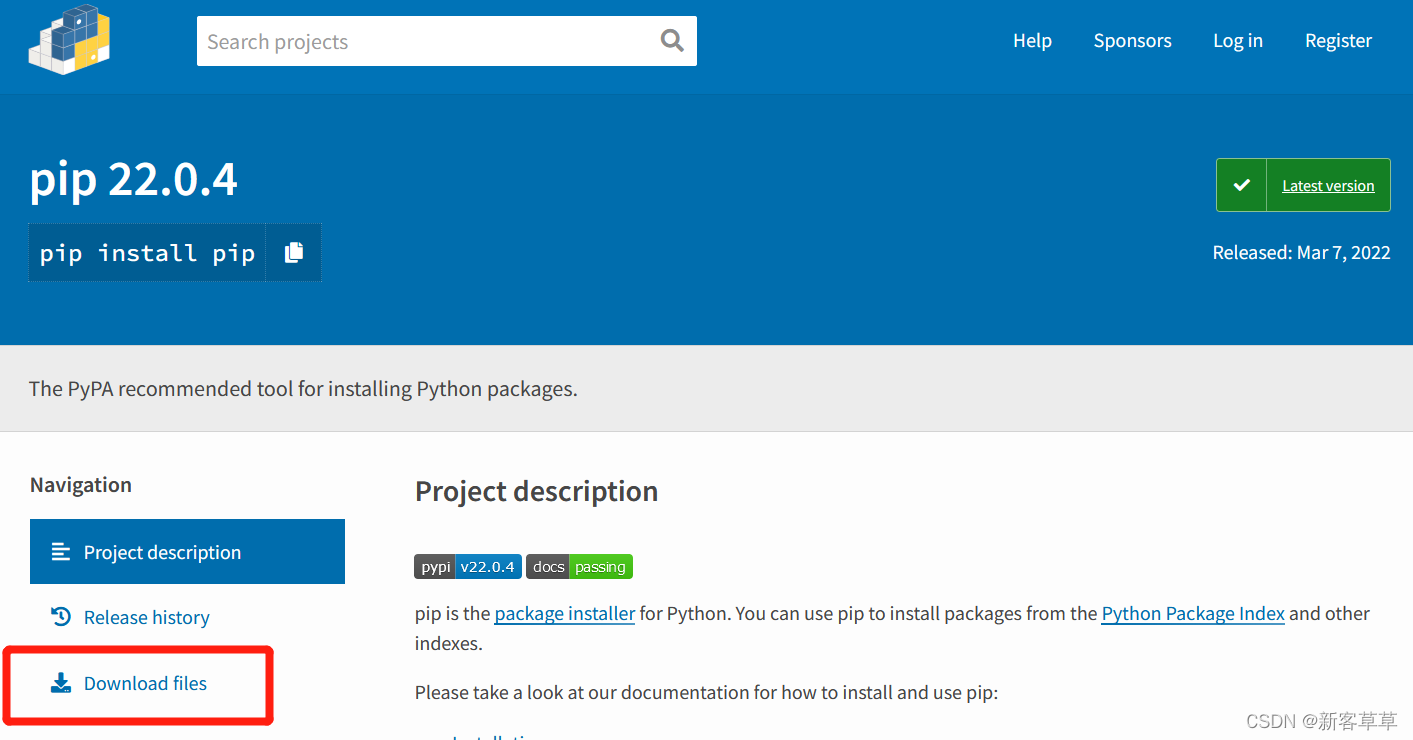1413x740 pixels.
Task: Click the pypi v22.0.4 badge
Action: (468, 567)
